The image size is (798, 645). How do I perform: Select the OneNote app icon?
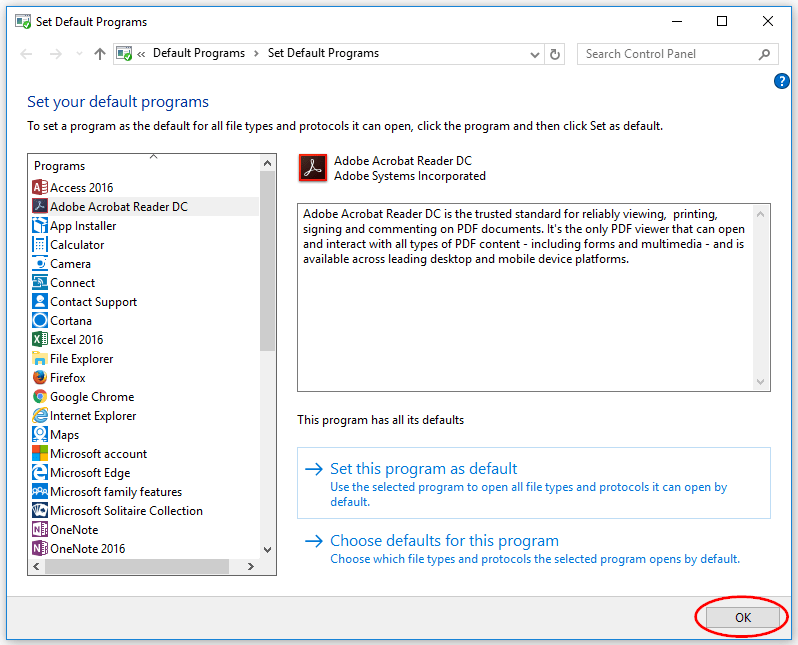pyautogui.click(x=40, y=529)
